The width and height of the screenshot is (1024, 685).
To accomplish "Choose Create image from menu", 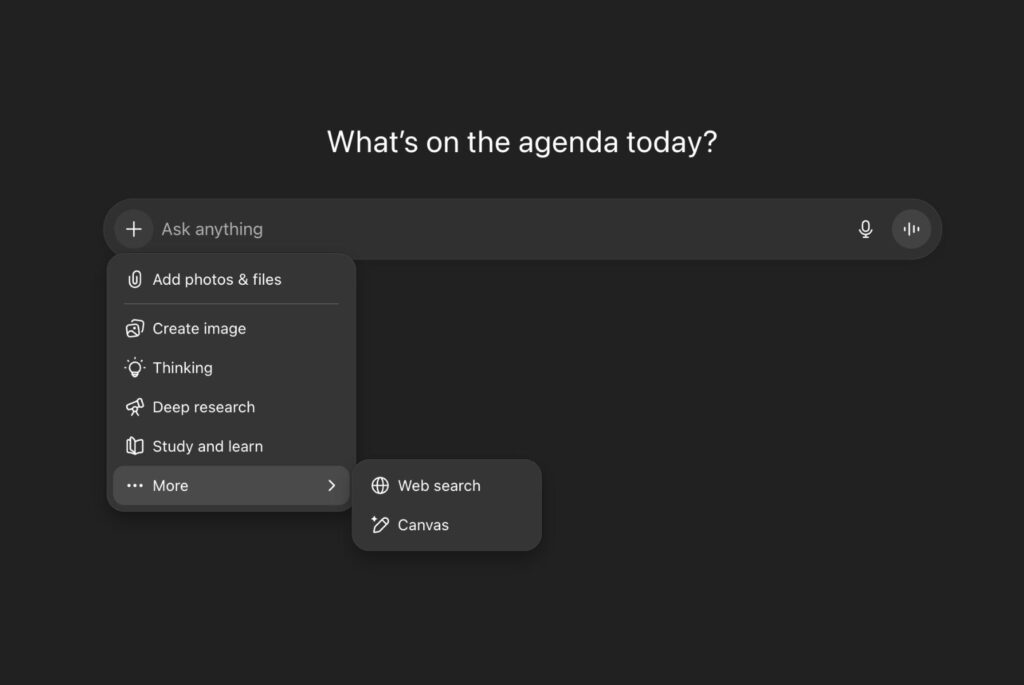I will (199, 329).
